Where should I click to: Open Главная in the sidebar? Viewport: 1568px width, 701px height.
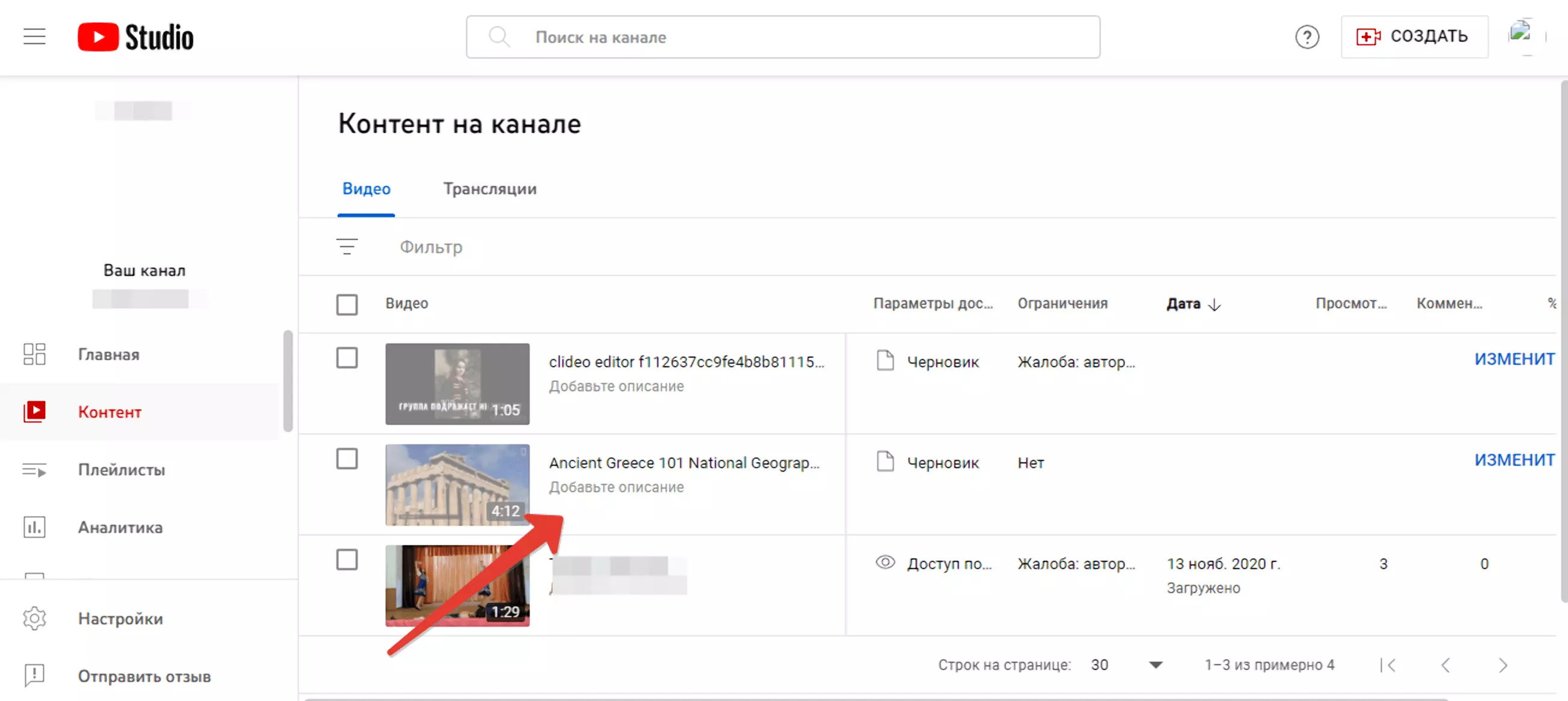point(140,354)
